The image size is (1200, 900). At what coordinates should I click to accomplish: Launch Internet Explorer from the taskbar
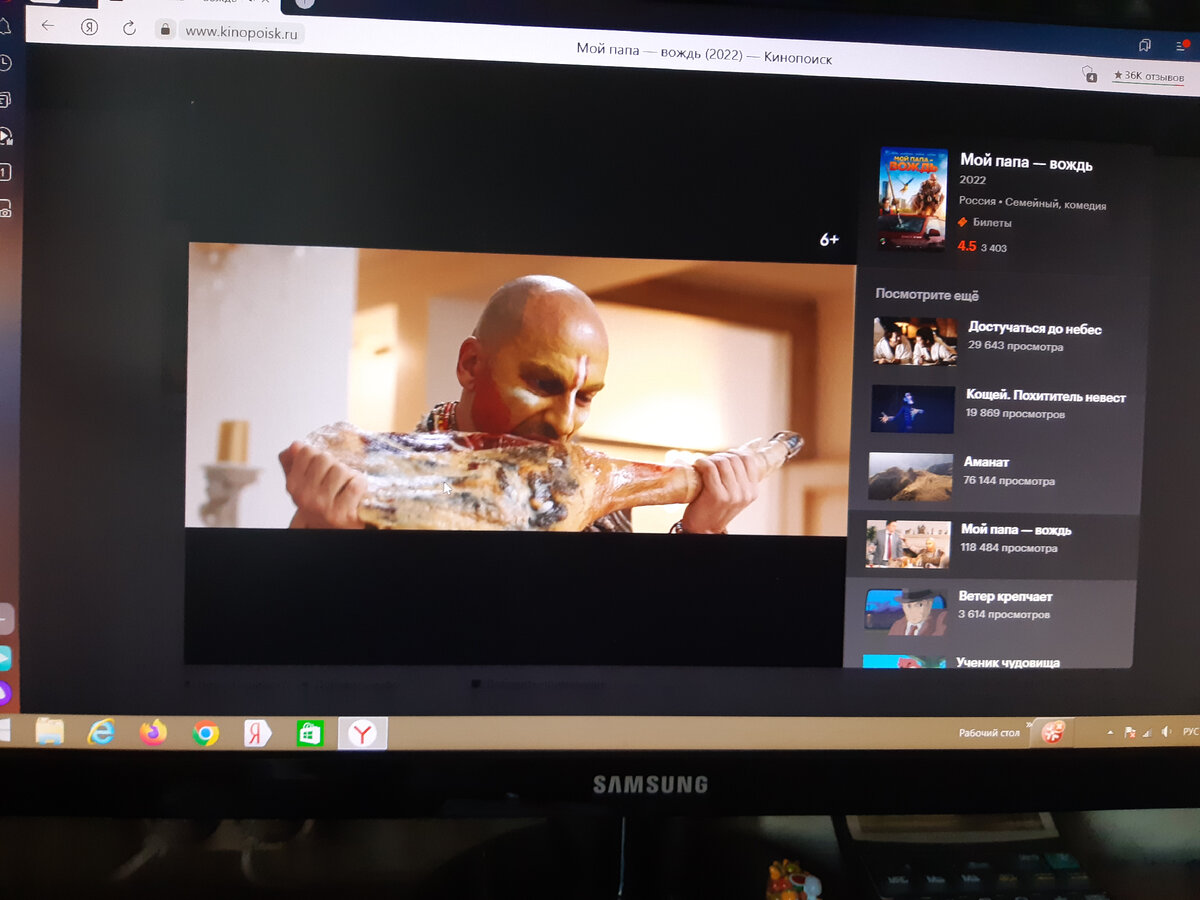pos(101,732)
